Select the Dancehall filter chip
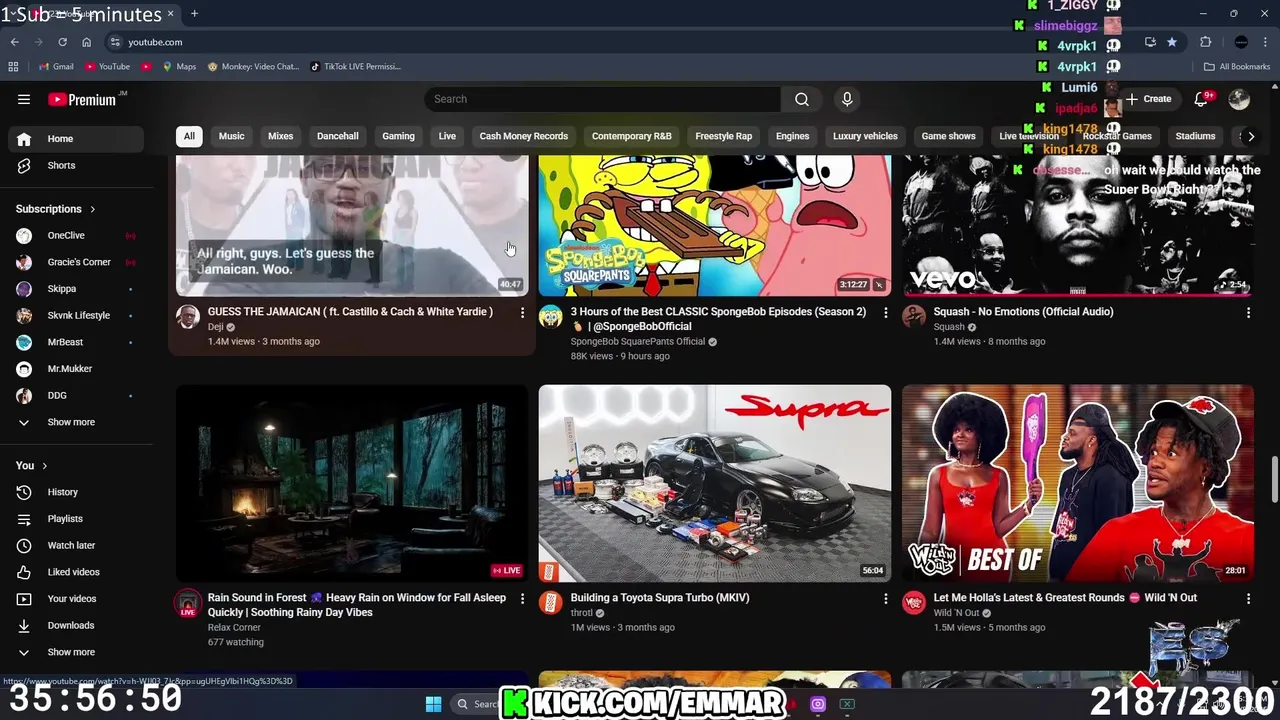This screenshot has height=720, width=1280. (x=338, y=136)
